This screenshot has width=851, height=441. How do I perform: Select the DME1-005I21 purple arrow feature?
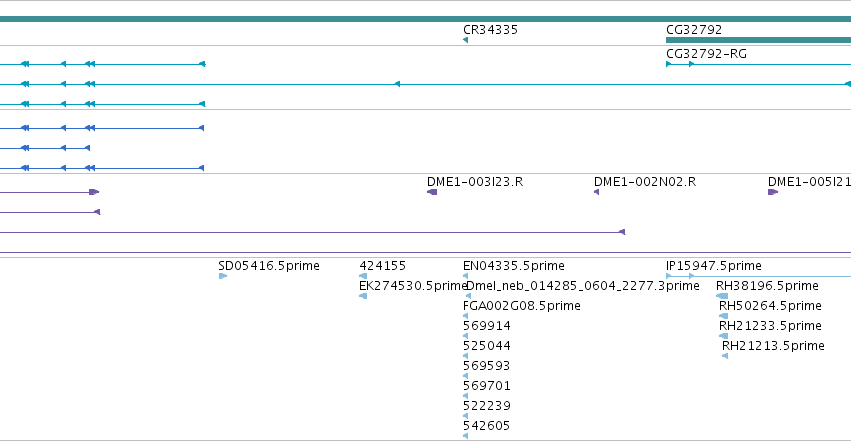point(773,192)
